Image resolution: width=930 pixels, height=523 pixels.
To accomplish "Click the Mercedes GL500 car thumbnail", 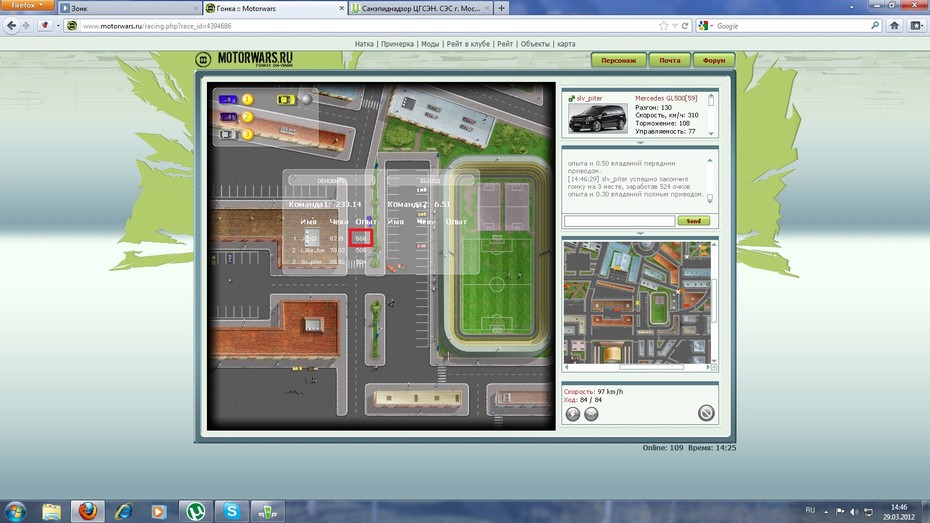I will pos(597,118).
